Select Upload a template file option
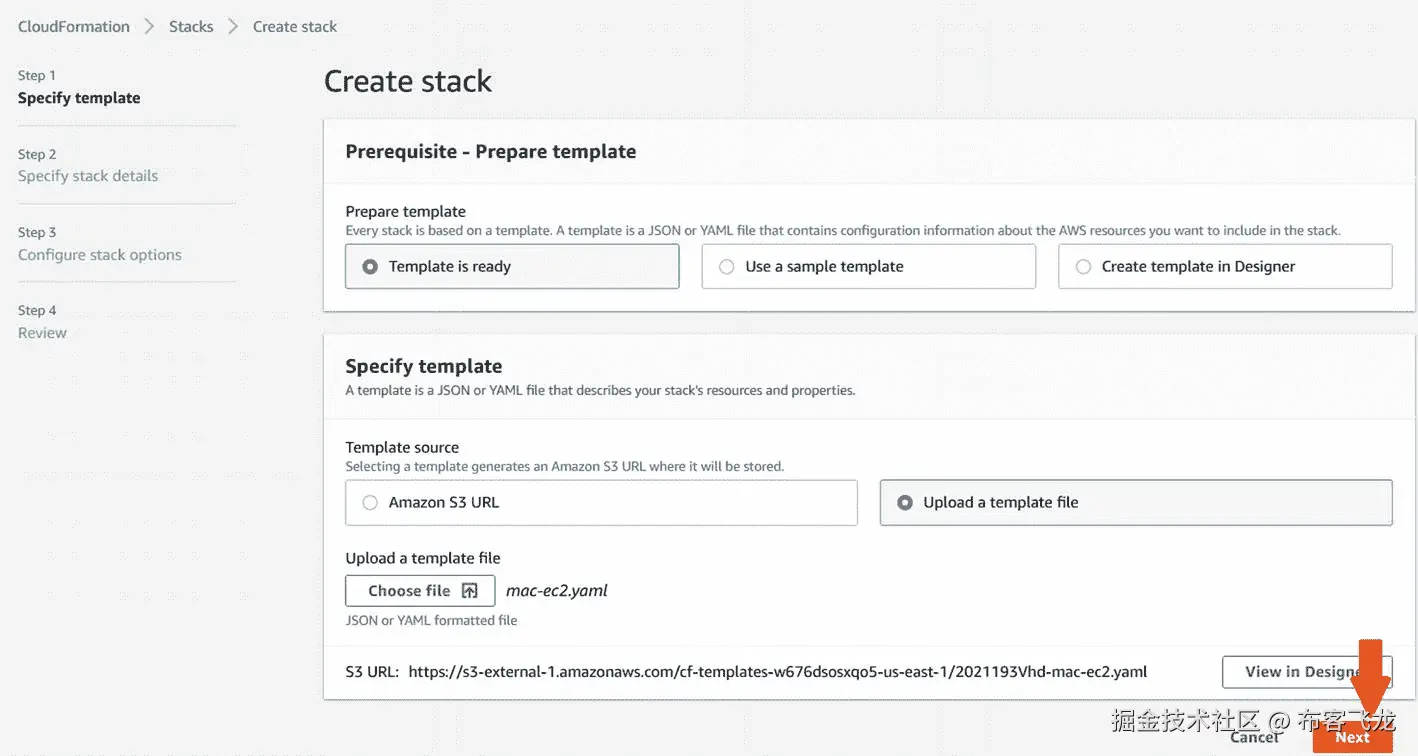Viewport: 1418px width, 756px height. click(x=905, y=503)
